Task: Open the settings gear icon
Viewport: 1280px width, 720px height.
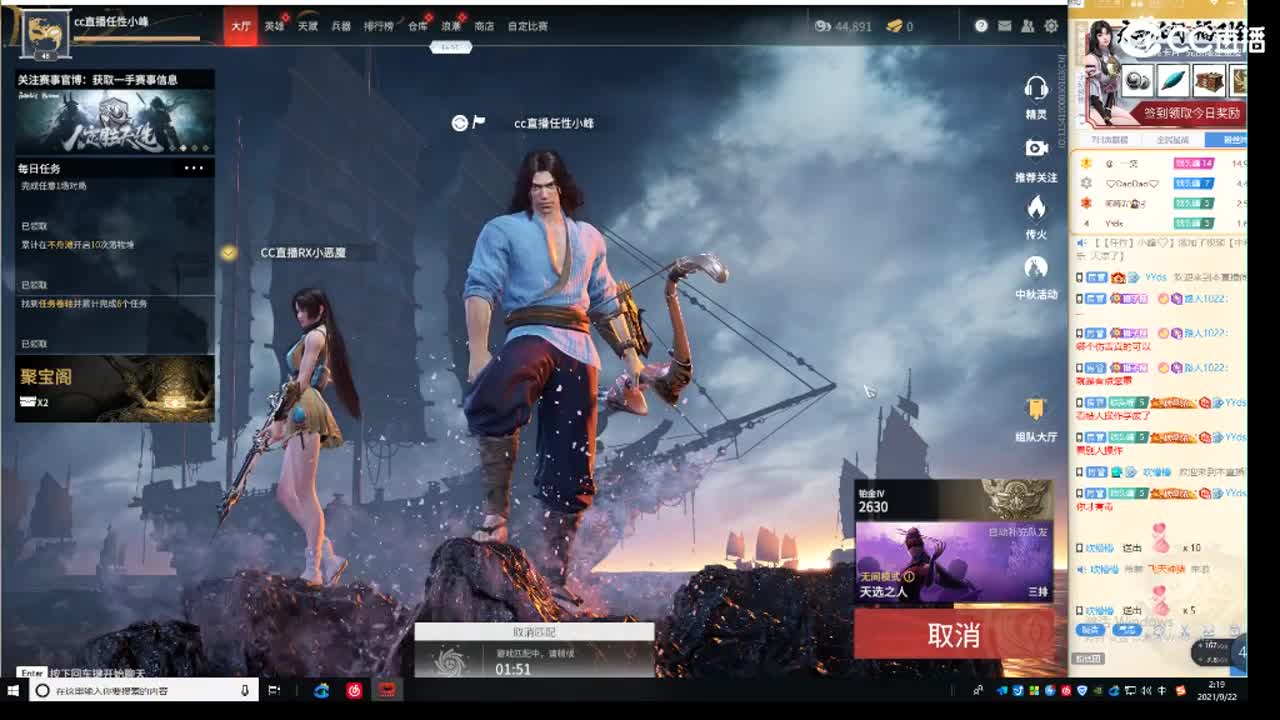Action: click(x=1051, y=26)
